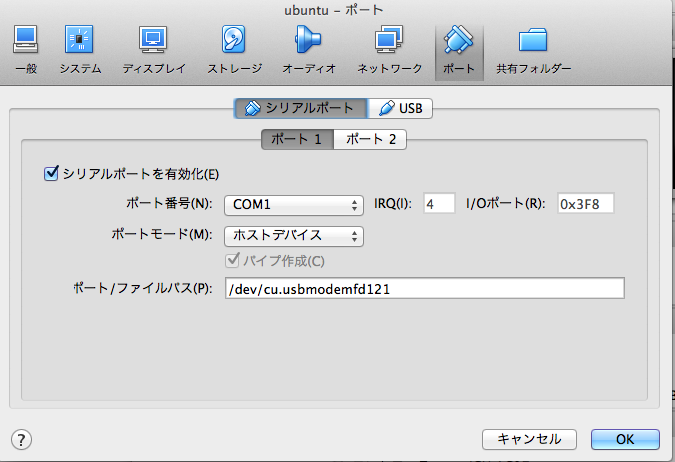Select the ポート 2 tab
The height and width of the screenshot is (462, 675).
[370, 139]
